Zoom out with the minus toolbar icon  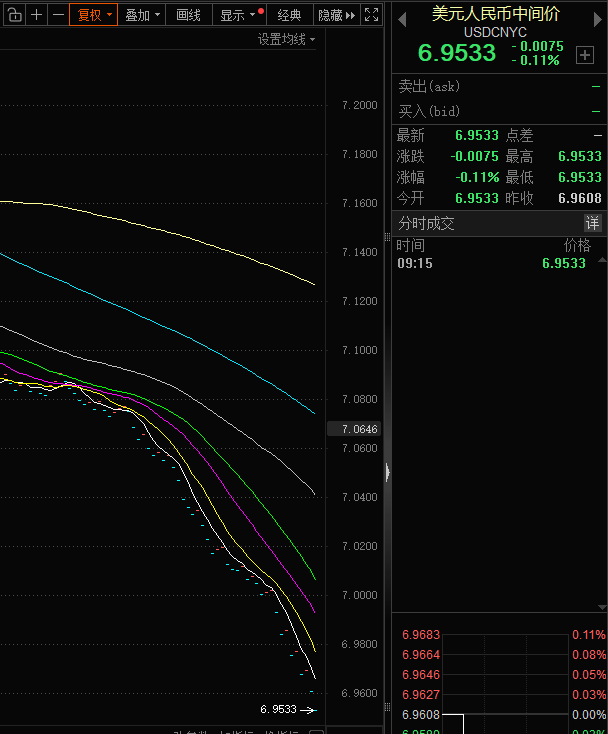point(58,15)
